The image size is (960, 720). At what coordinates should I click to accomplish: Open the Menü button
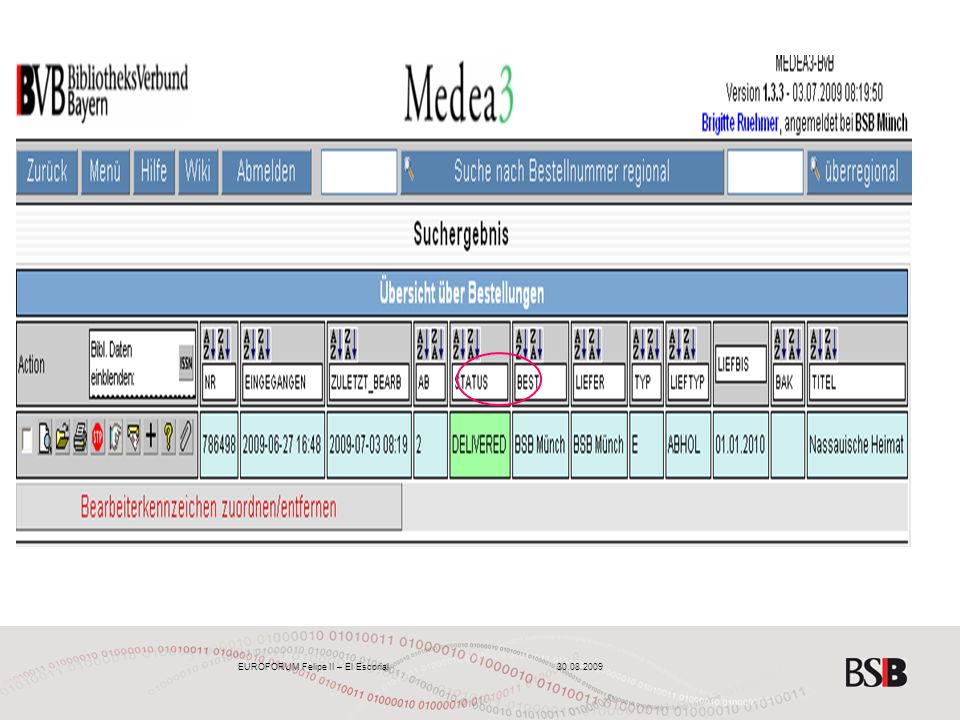coord(105,172)
